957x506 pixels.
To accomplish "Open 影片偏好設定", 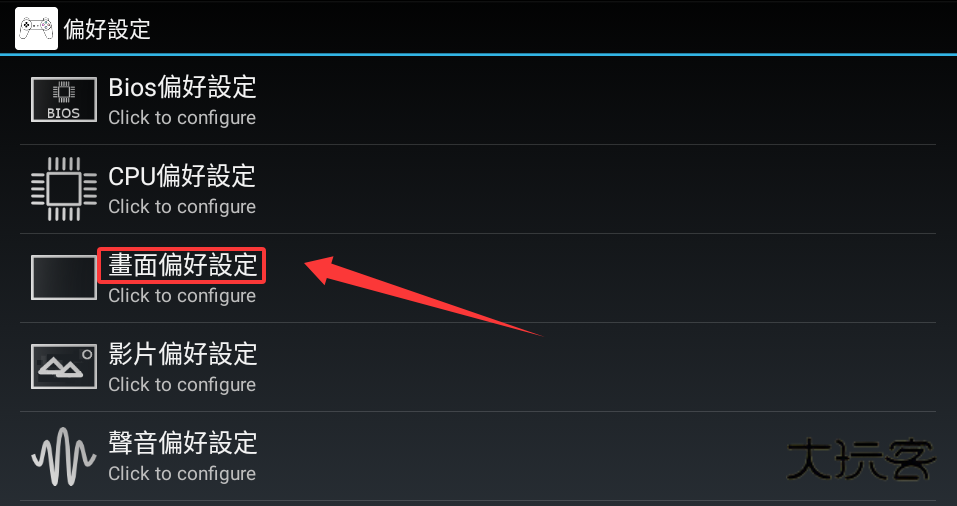I will click(182, 355).
